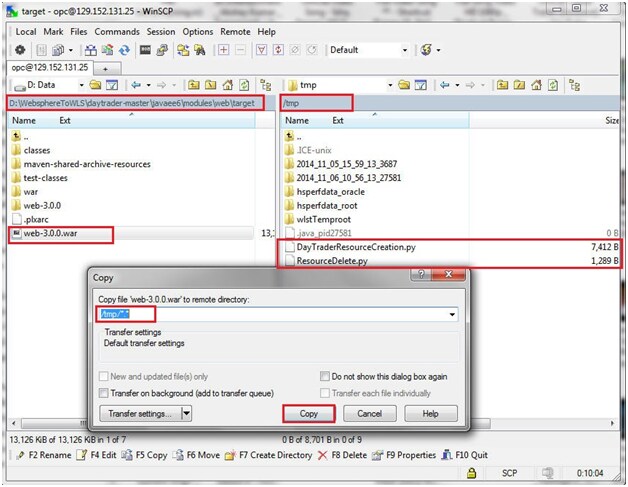Go to remote home directory icon
Screen dimensions: 628x487
pos(536,85)
